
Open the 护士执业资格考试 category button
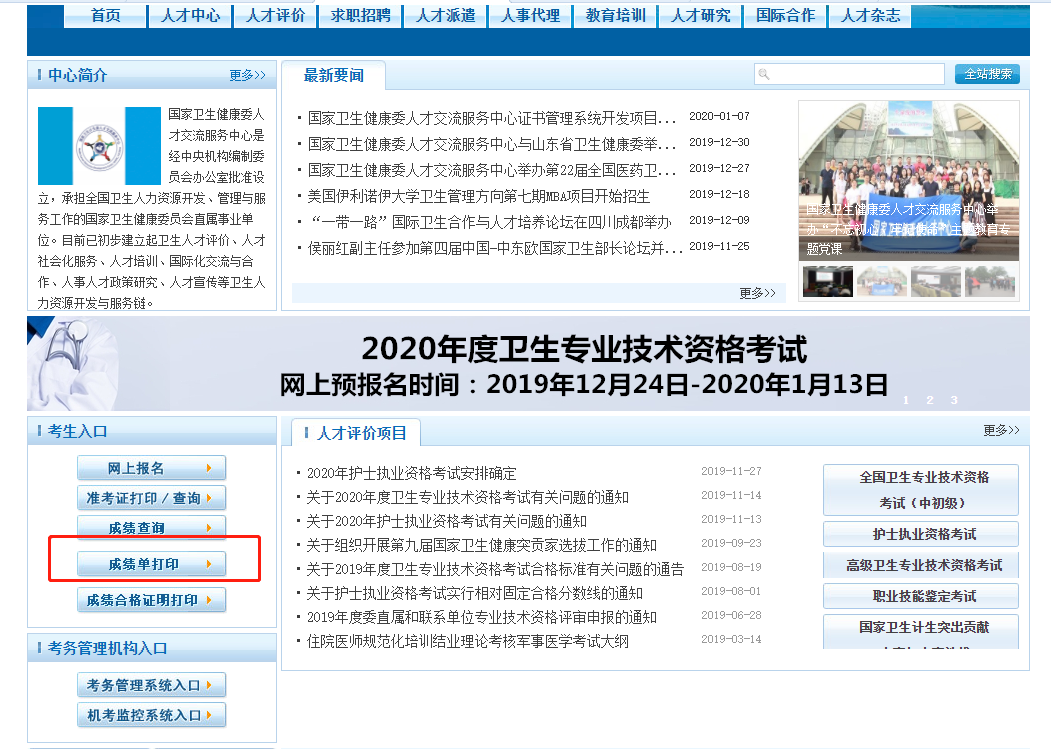coord(920,534)
